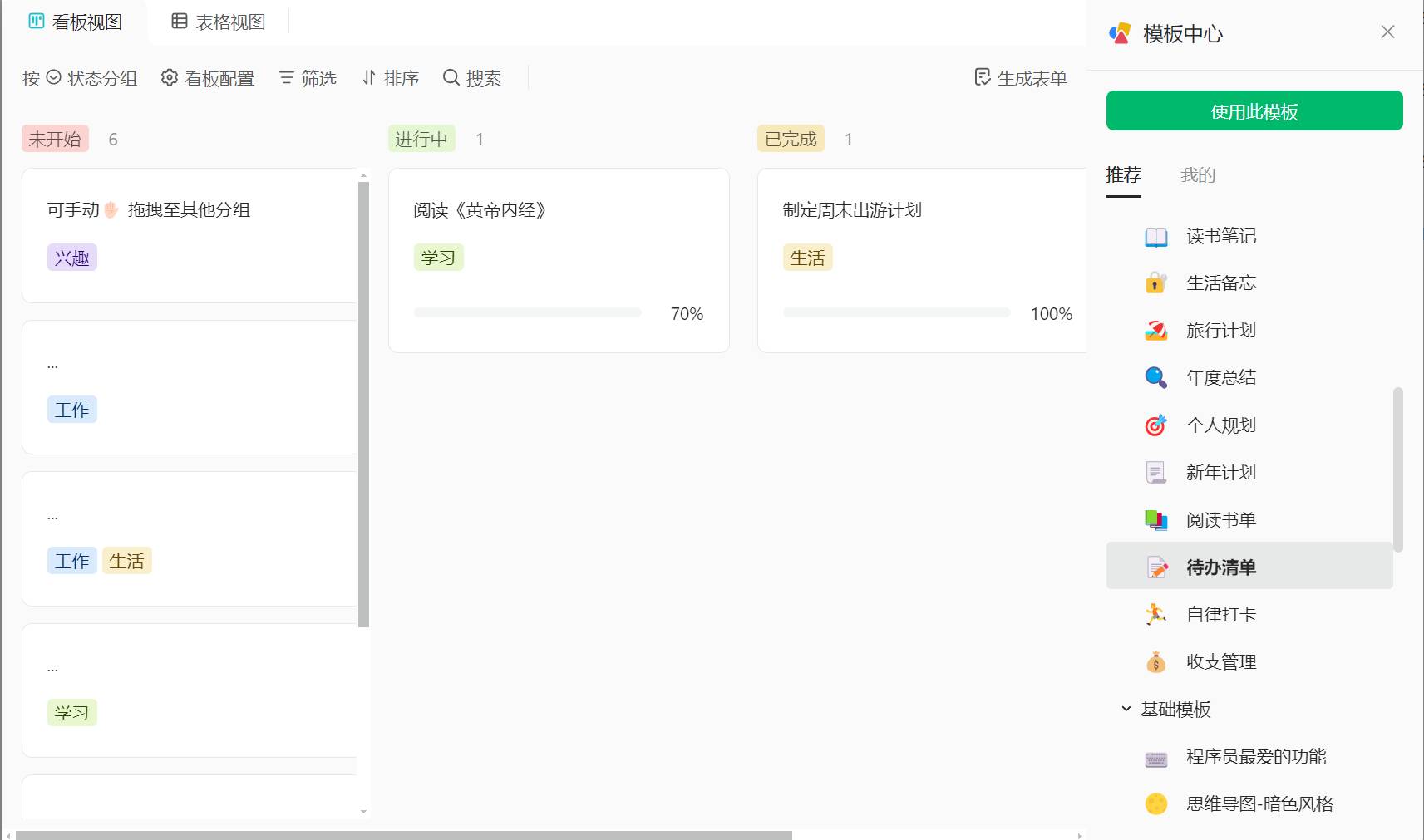Click the 搜索 search button

pos(472,78)
